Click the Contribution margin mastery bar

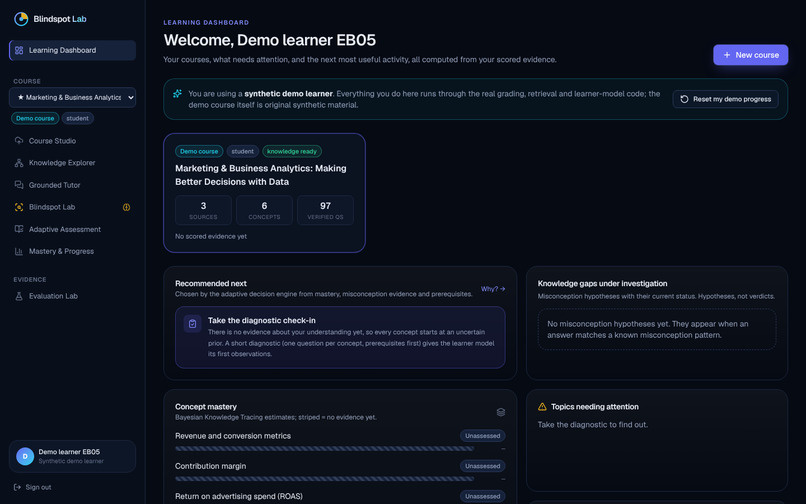(x=324, y=479)
